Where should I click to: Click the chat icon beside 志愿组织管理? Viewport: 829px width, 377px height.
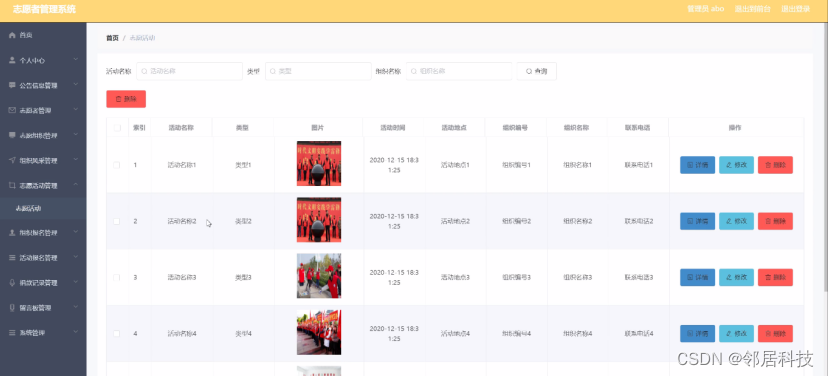12,135
